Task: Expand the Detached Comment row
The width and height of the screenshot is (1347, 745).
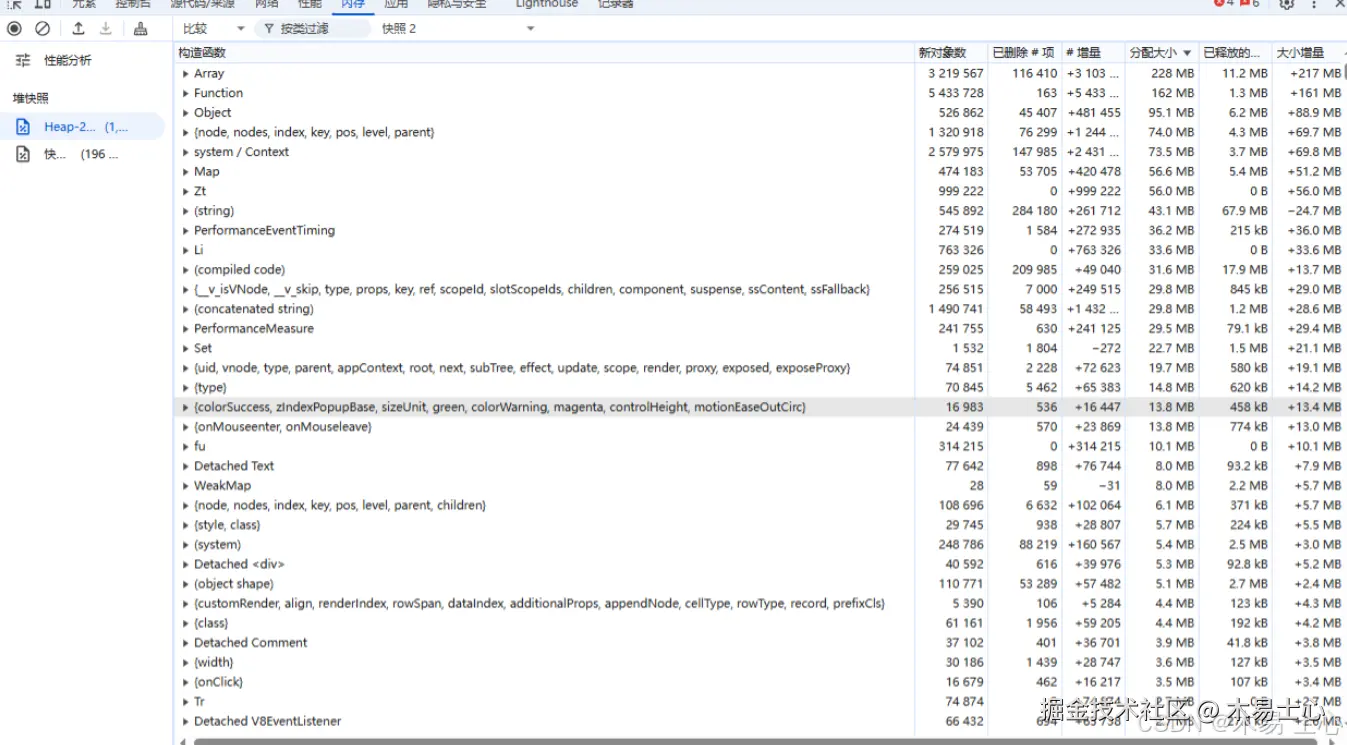Action: coord(186,643)
